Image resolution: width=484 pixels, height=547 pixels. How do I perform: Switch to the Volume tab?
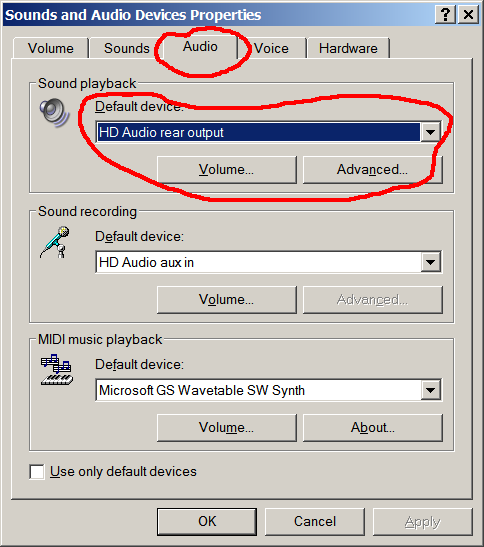[x=51, y=48]
